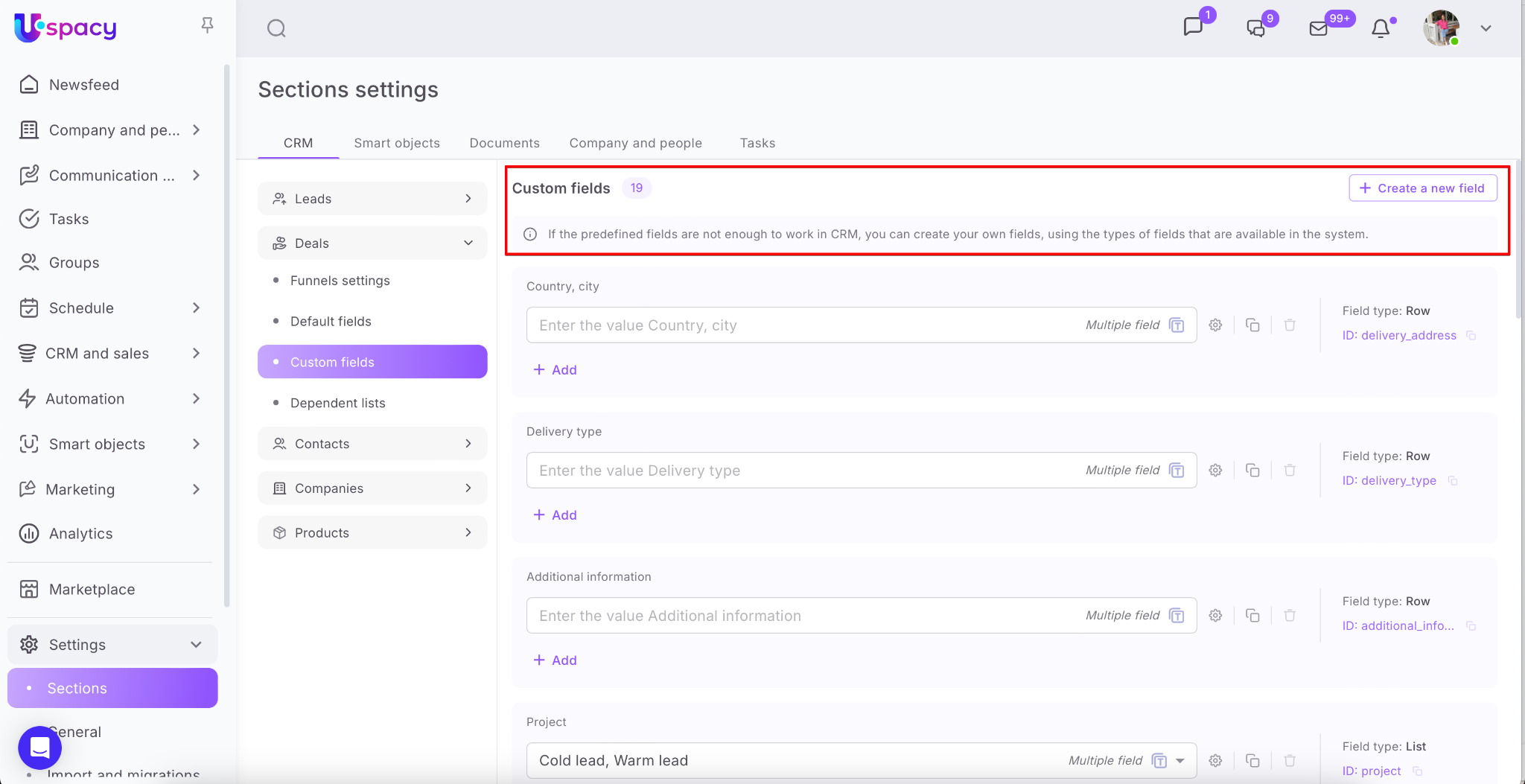Select Dependent lists in Deals submenu
1525x784 pixels.
click(337, 403)
